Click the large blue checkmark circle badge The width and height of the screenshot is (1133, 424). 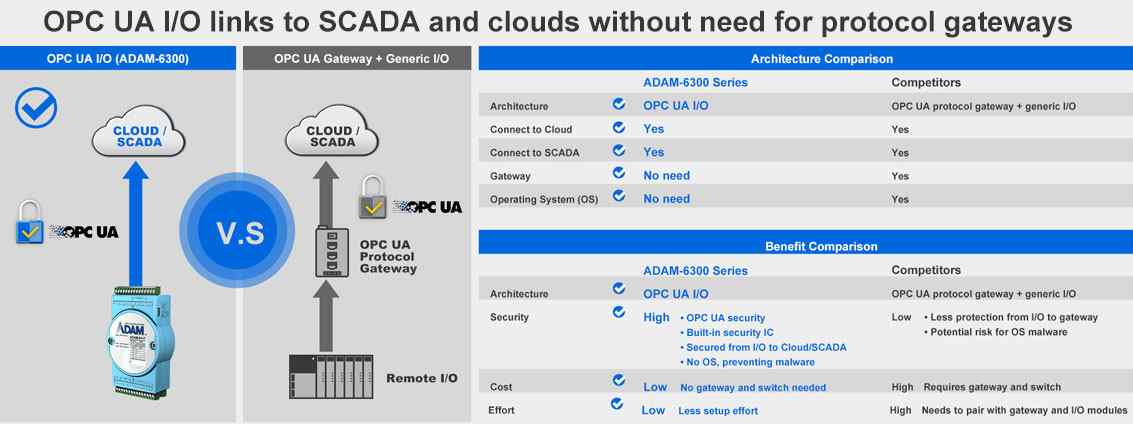tap(35, 108)
